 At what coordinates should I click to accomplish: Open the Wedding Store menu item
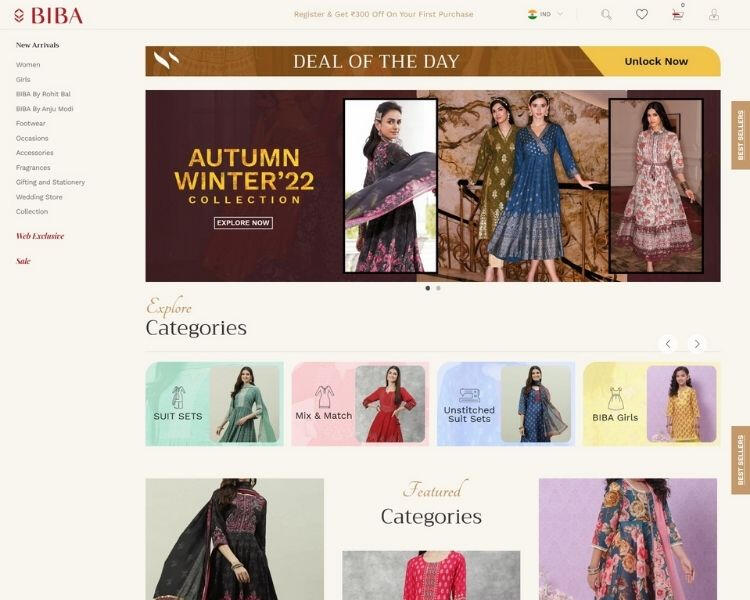pyautogui.click(x=39, y=197)
